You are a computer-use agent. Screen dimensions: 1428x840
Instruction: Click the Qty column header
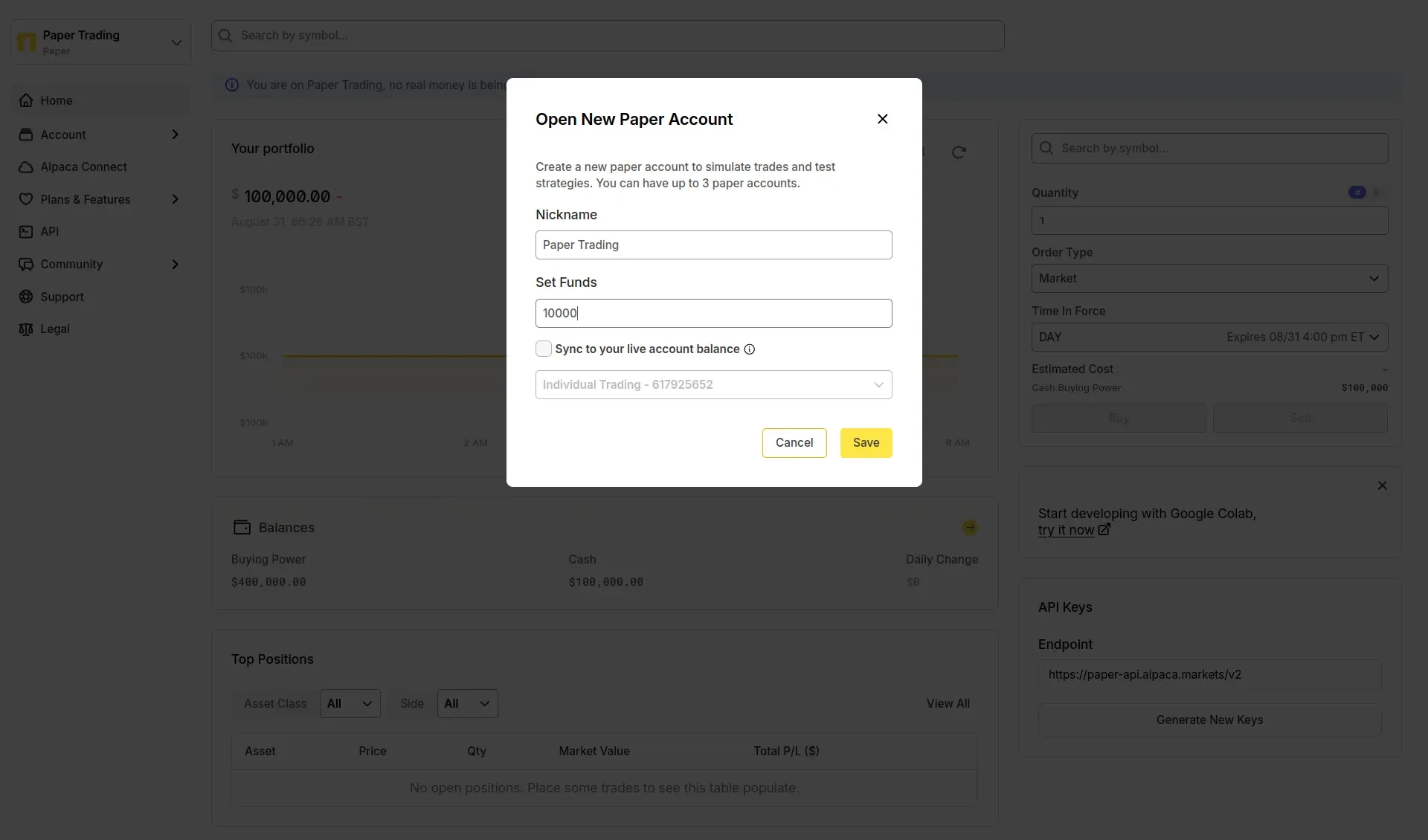click(x=476, y=751)
